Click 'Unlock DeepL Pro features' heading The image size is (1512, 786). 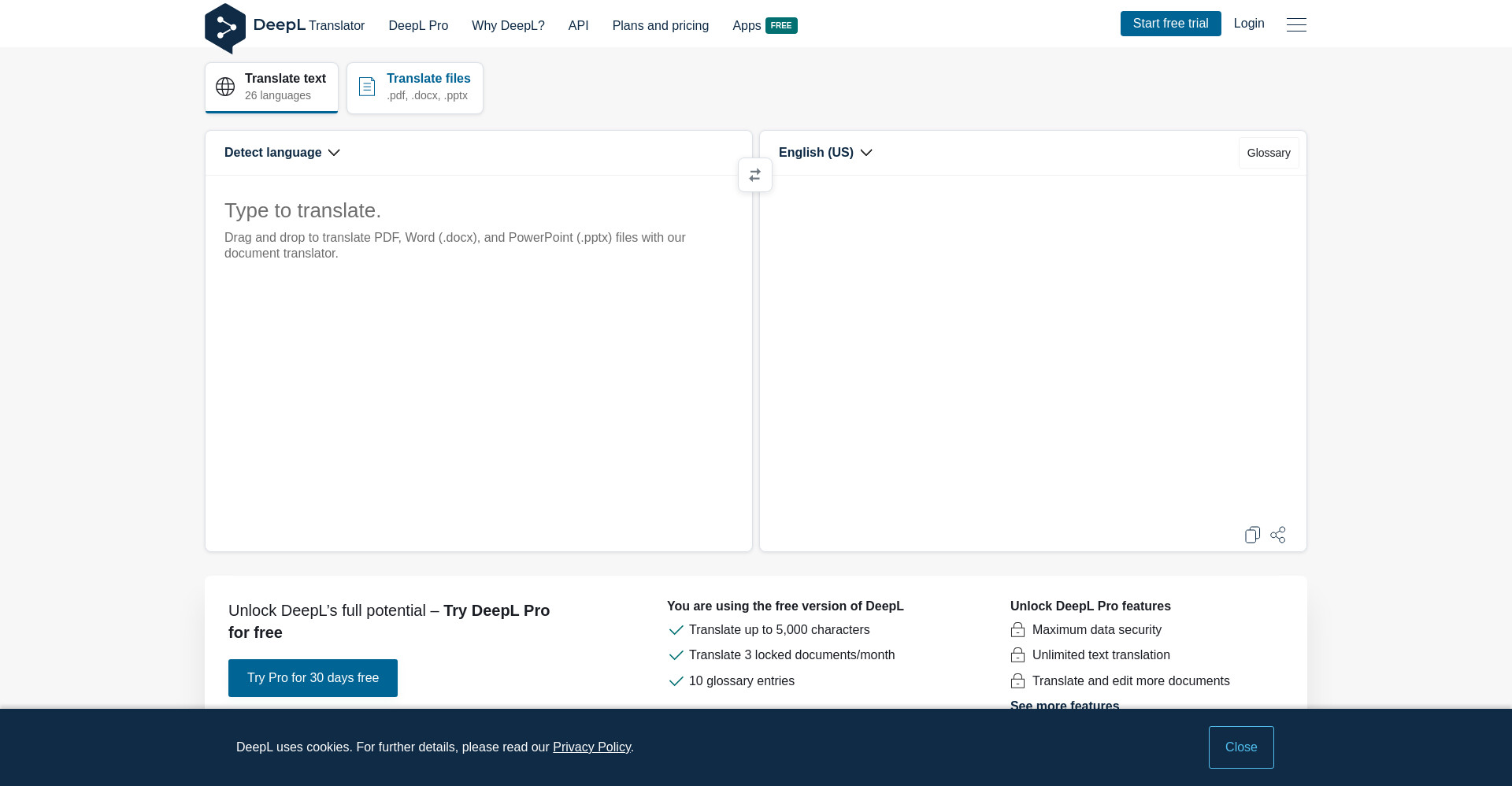pyautogui.click(x=1091, y=606)
